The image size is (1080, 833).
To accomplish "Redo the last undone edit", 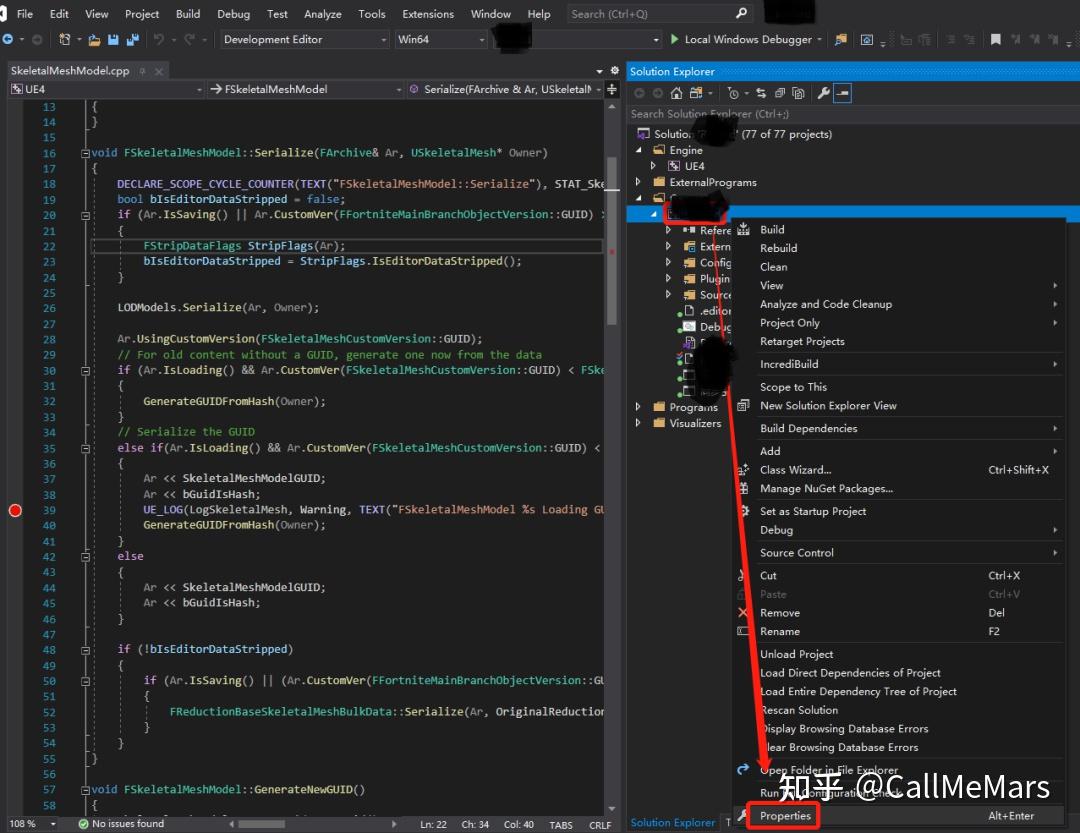I will (189, 40).
